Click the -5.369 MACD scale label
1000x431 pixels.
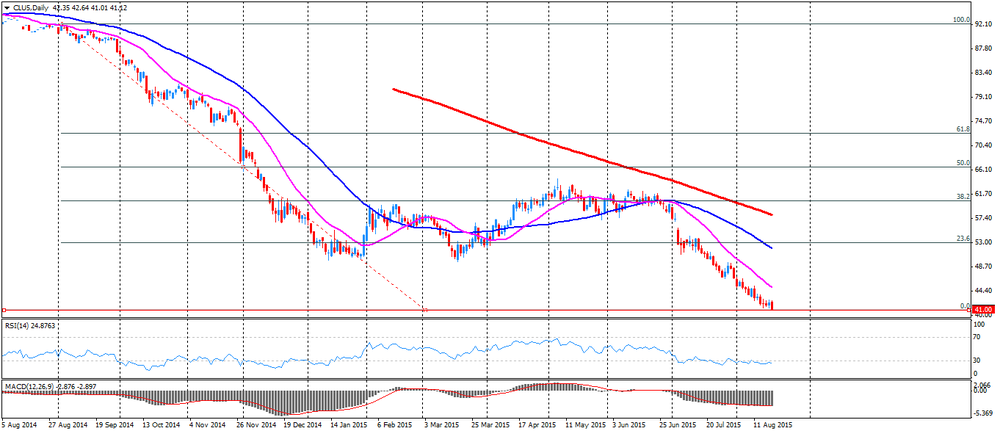(983, 413)
